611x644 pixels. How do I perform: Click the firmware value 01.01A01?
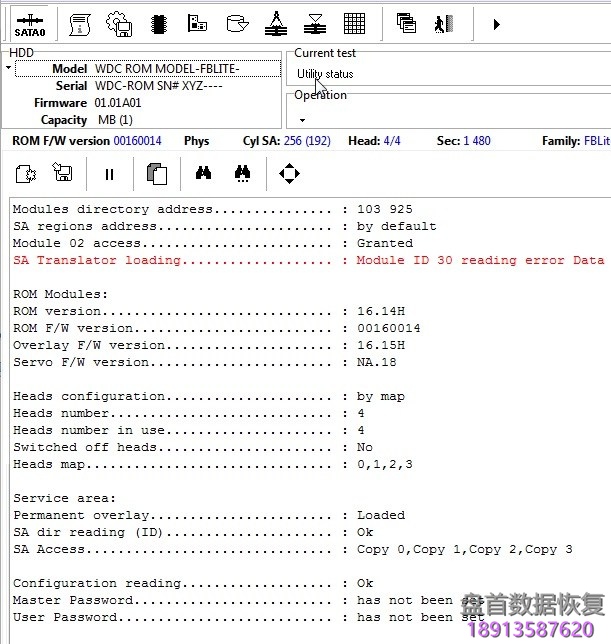(117, 103)
